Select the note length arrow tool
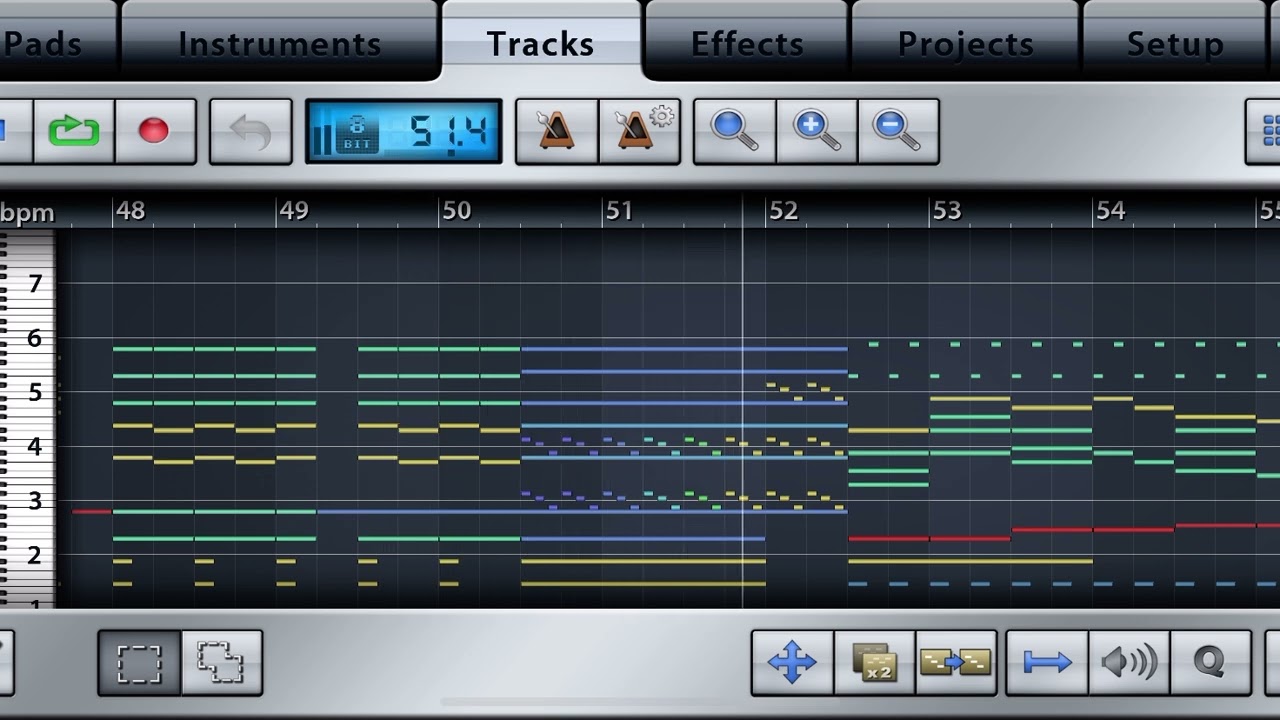 (x=1047, y=662)
